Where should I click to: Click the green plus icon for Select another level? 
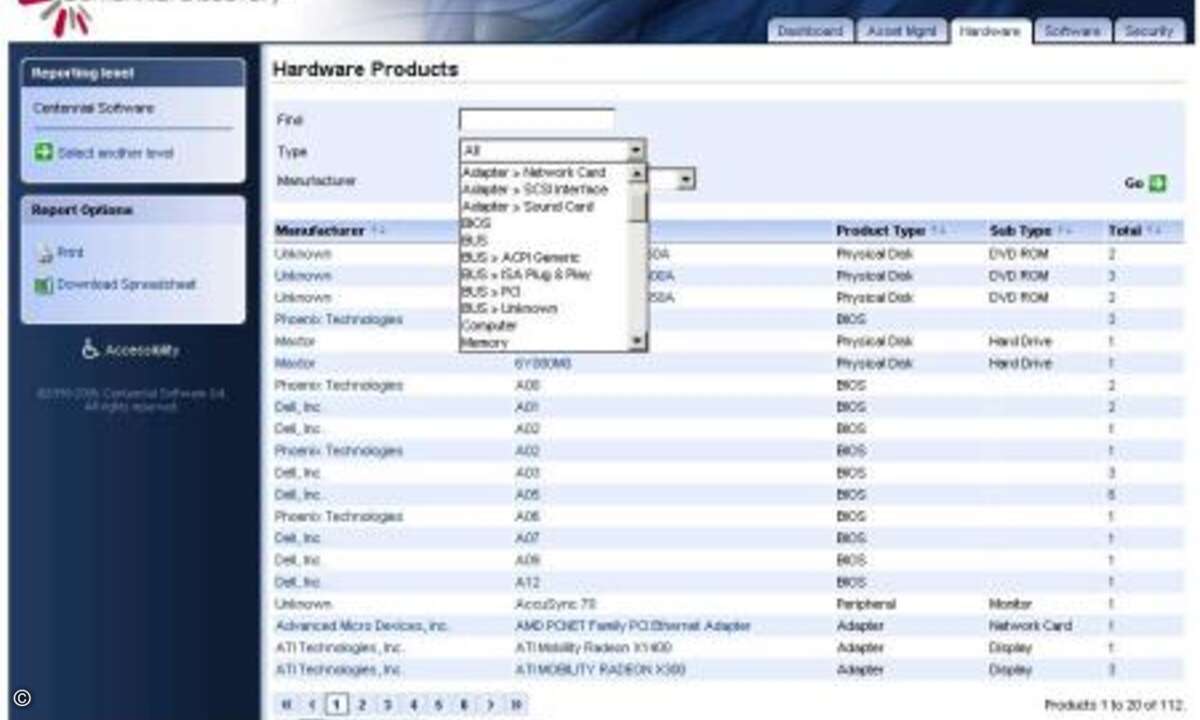[43, 153]
